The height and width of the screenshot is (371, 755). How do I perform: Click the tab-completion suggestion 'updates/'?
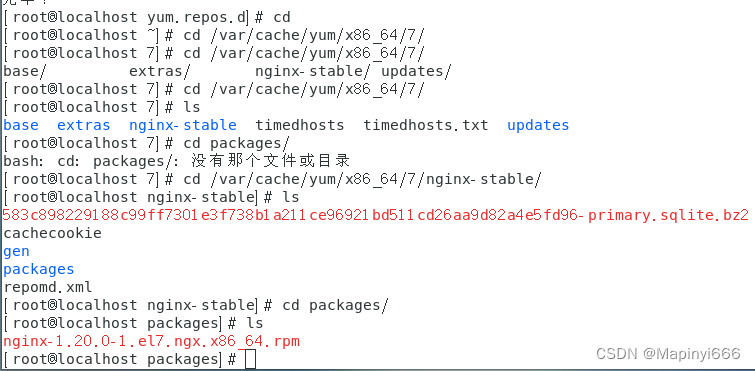[x=417, y=71]
